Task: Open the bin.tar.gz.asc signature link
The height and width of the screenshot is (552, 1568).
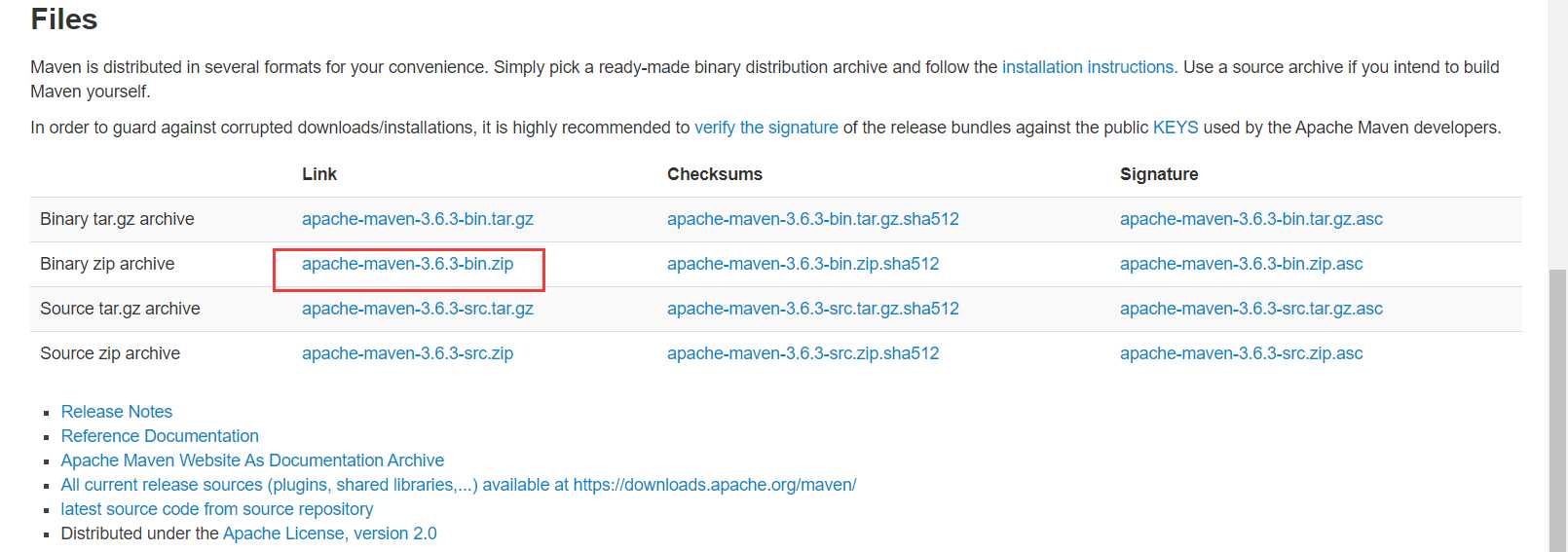Action: [x=1251, y=219]
